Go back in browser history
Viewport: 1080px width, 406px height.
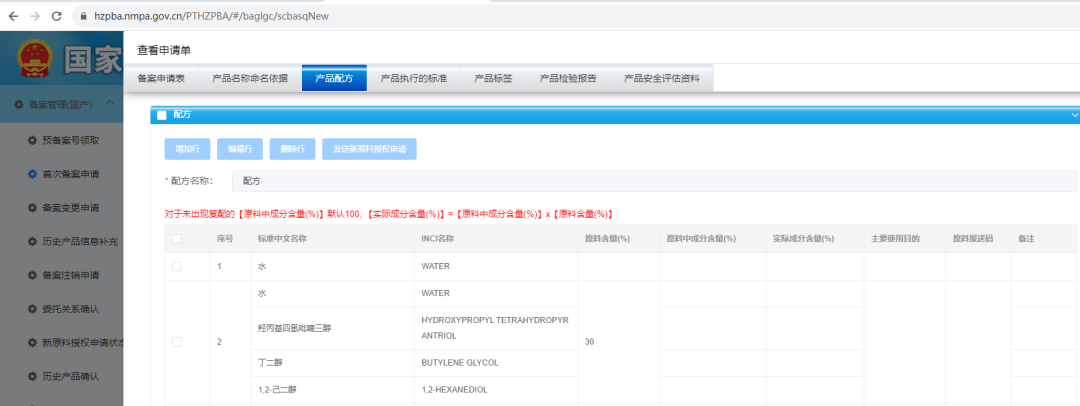pyautogui.click(x=13, y=16)
